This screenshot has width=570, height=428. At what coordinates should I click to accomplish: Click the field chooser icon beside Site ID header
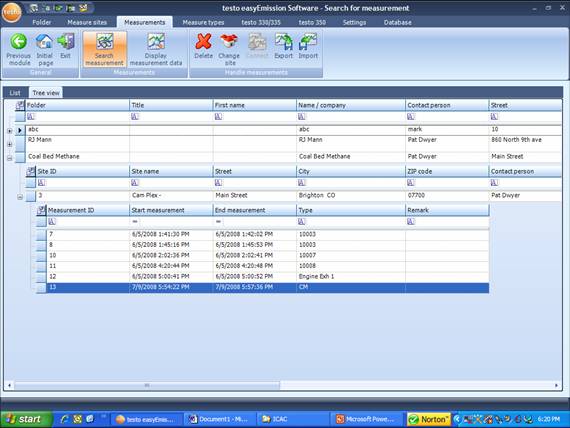pyautogui.click(x=31, y=171)
